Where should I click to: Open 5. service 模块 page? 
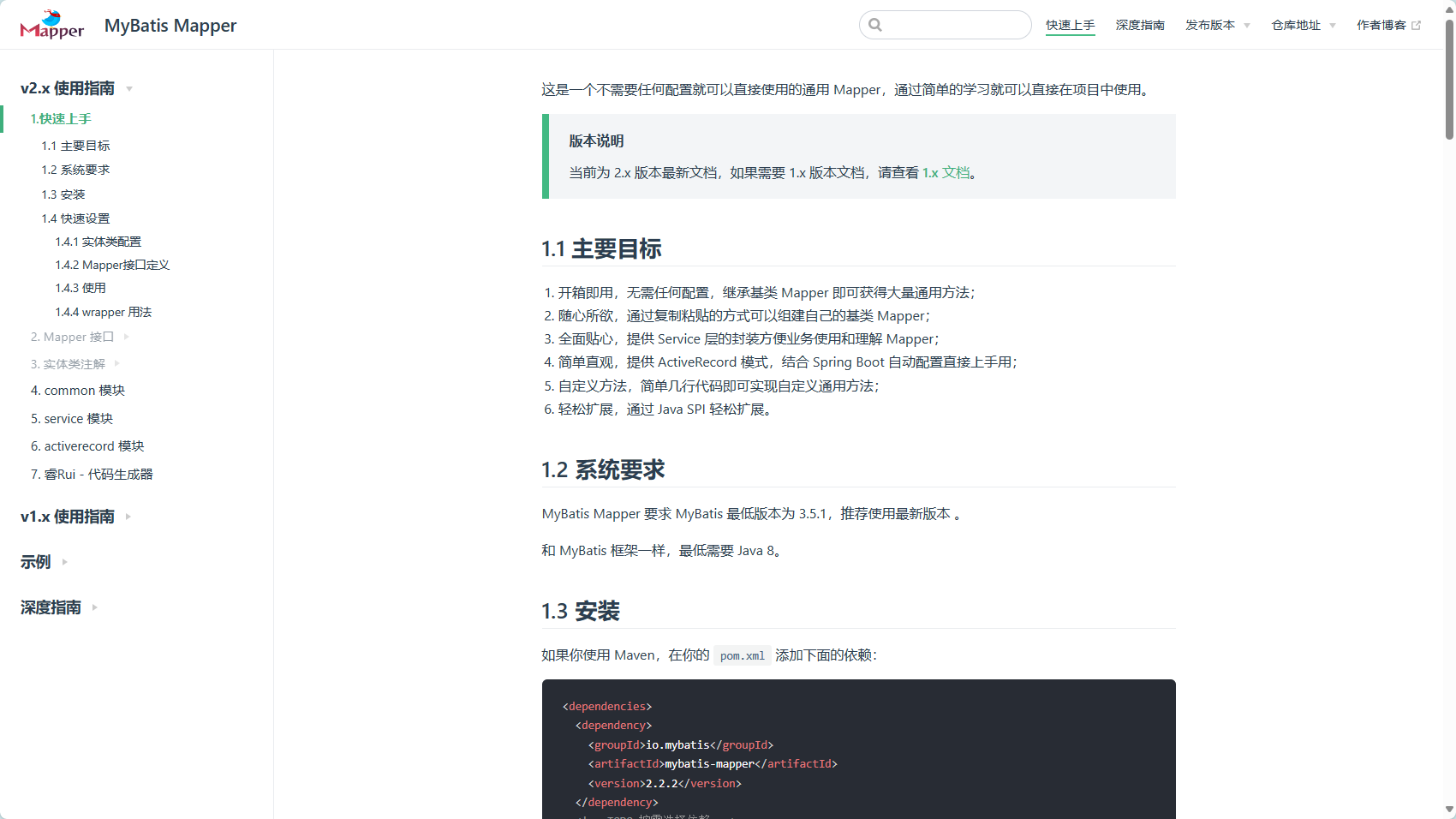72,419
